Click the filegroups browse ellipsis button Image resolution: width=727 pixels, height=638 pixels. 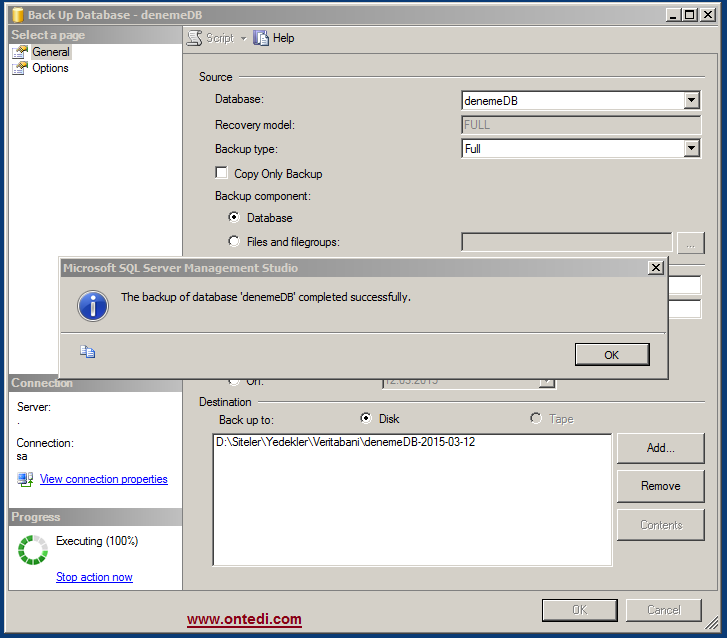coord(691,243)
